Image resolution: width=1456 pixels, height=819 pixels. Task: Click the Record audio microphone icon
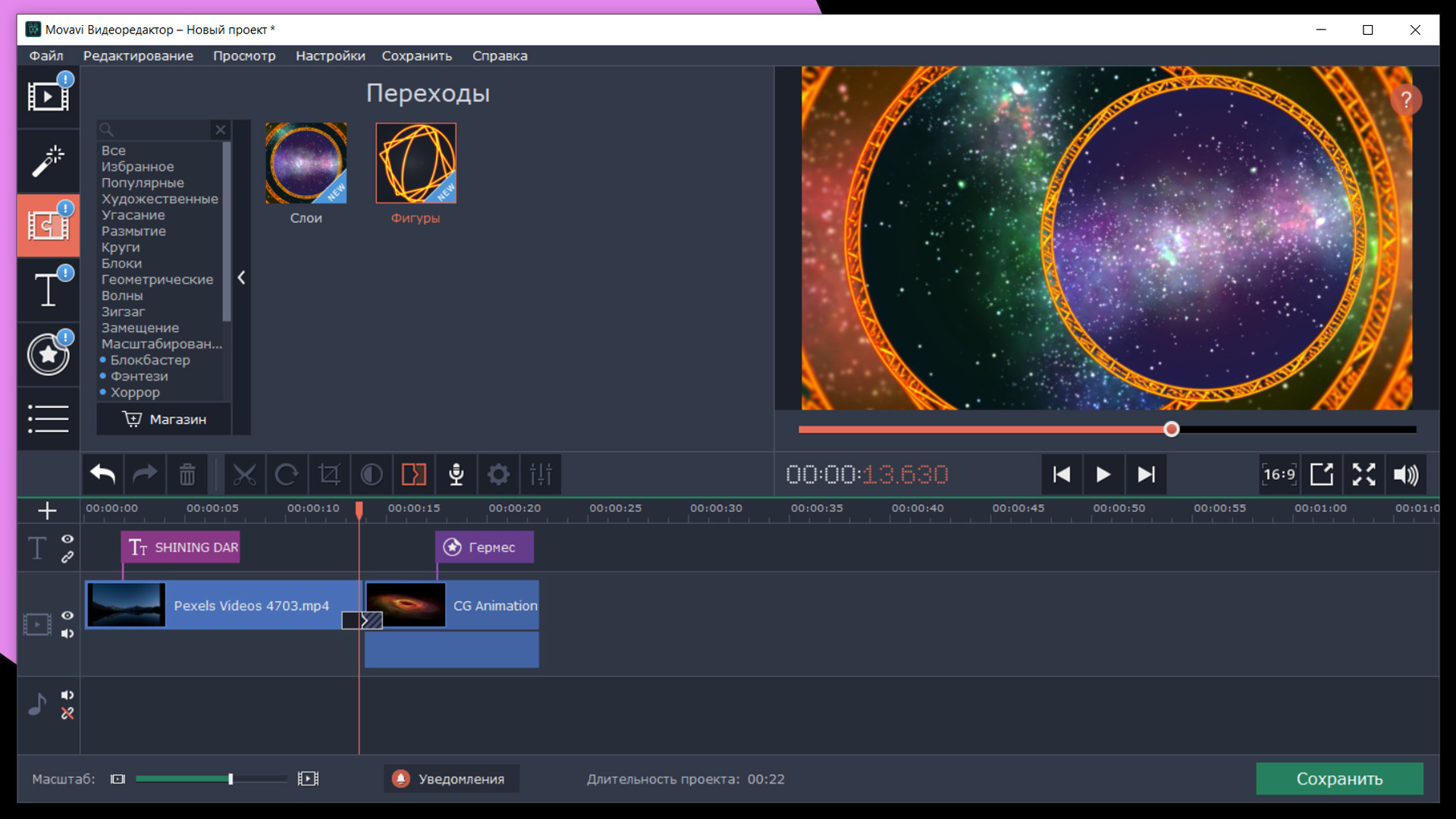456,475
